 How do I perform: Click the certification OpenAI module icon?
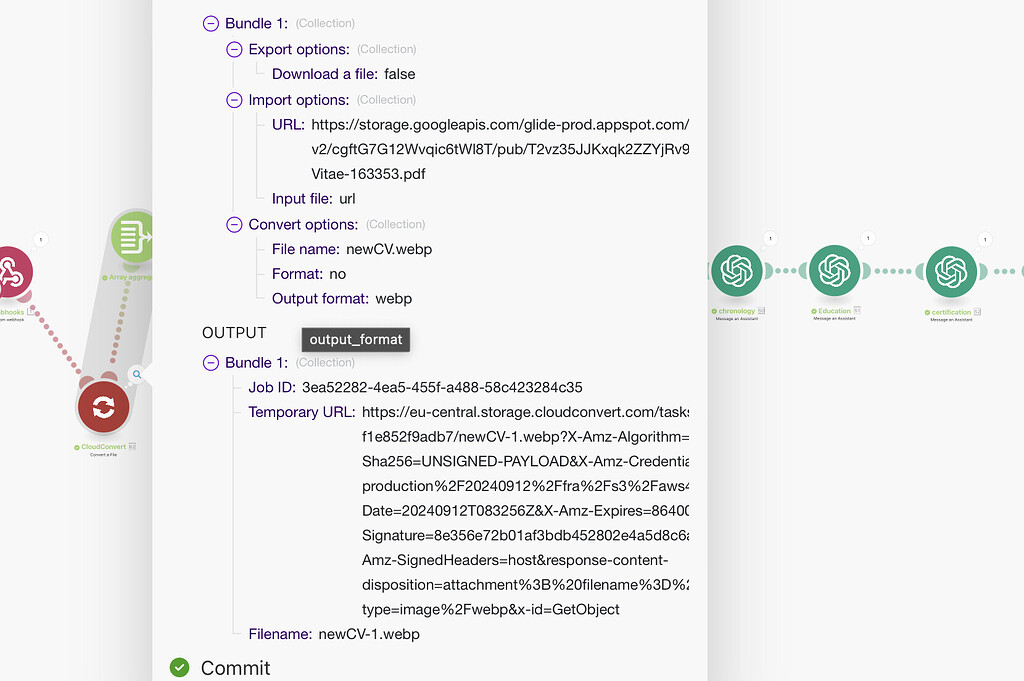click(x=951, y=271)
